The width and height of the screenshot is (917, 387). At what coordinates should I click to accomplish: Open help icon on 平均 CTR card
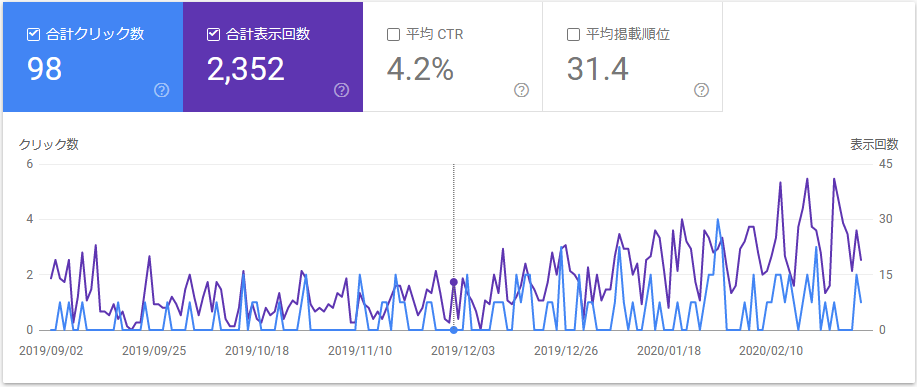point(522,90)
